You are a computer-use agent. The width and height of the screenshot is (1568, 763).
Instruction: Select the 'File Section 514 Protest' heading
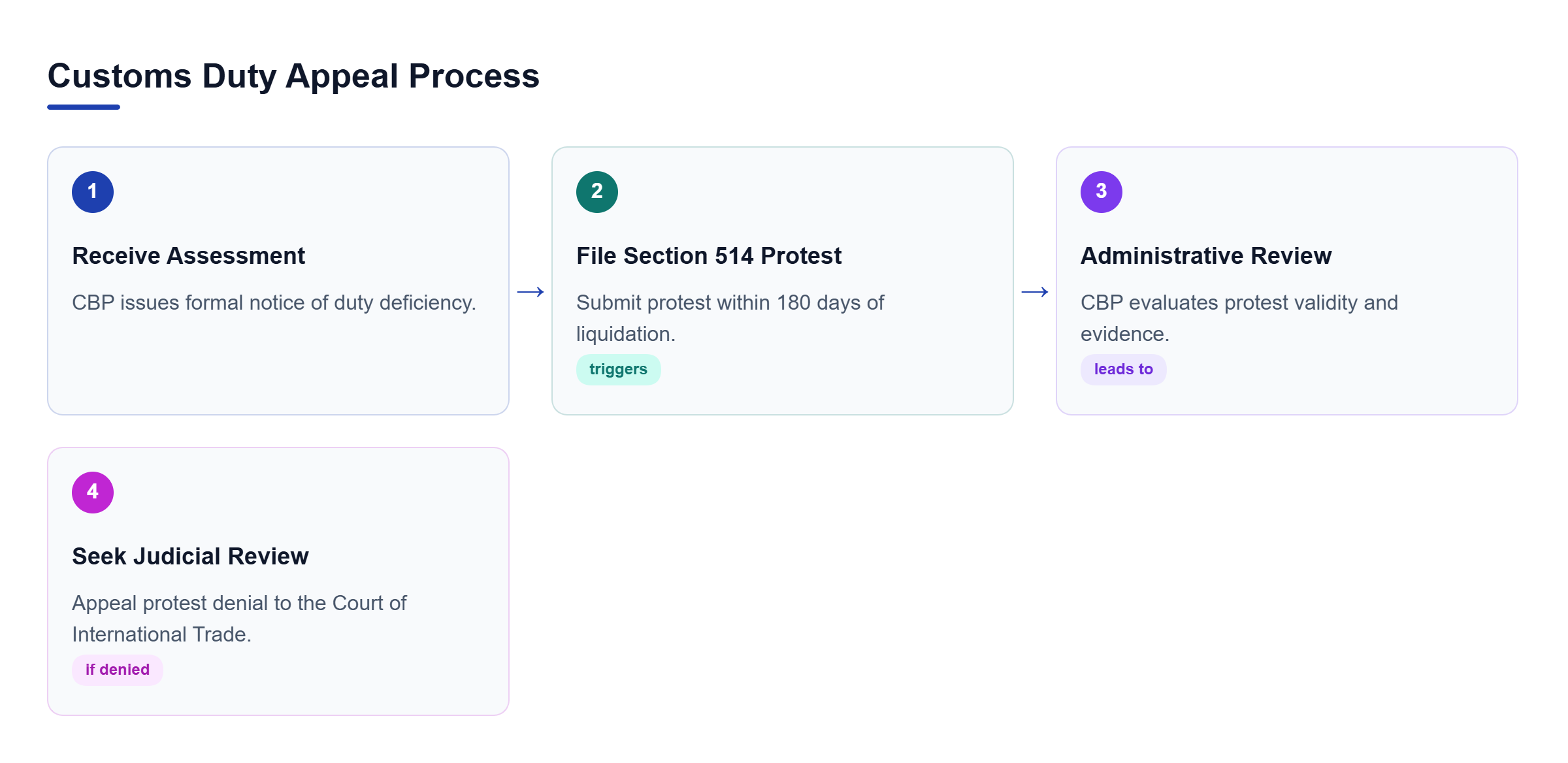709,255
